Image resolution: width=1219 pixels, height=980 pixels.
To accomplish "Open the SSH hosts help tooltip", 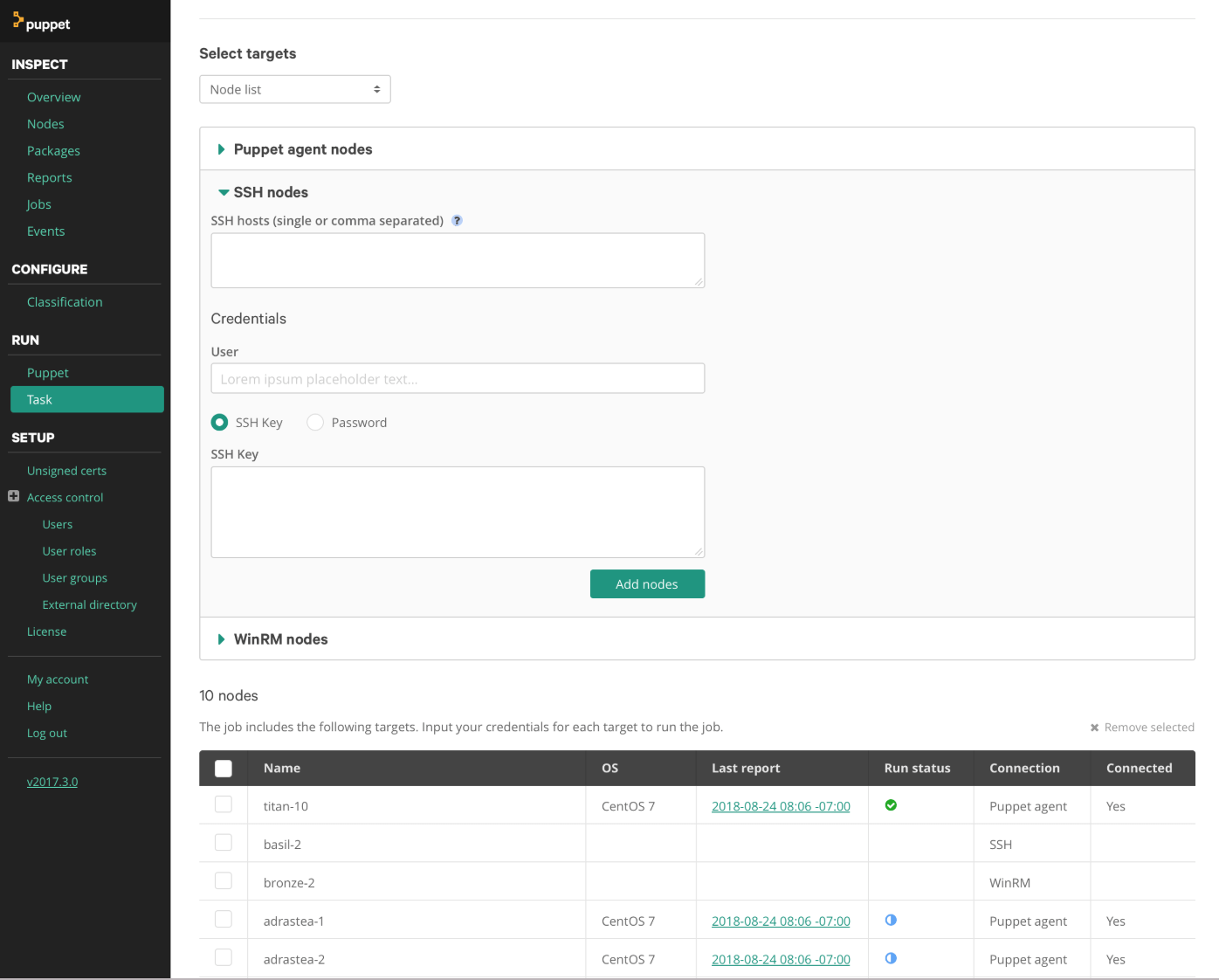I will 457,220.
